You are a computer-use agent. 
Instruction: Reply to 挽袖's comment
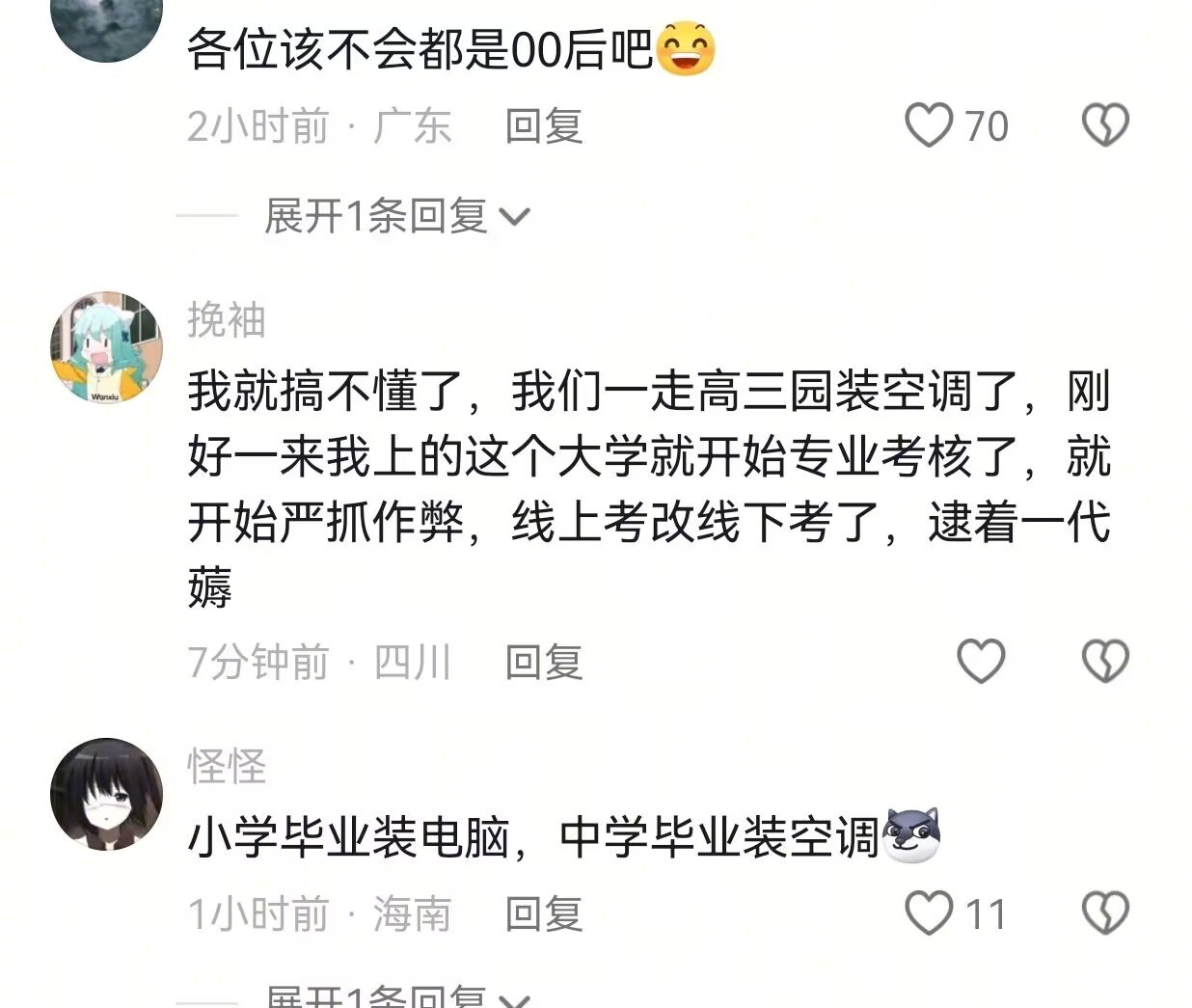(x=544, y=663)
